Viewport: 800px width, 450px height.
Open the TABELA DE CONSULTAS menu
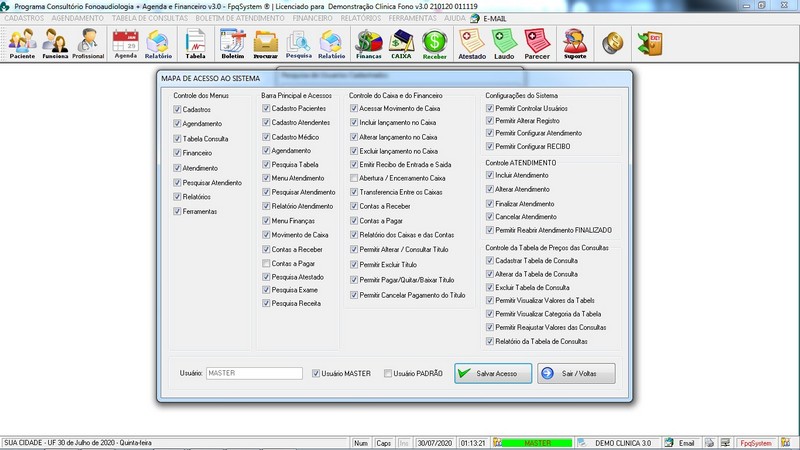[x=150, y=18]
